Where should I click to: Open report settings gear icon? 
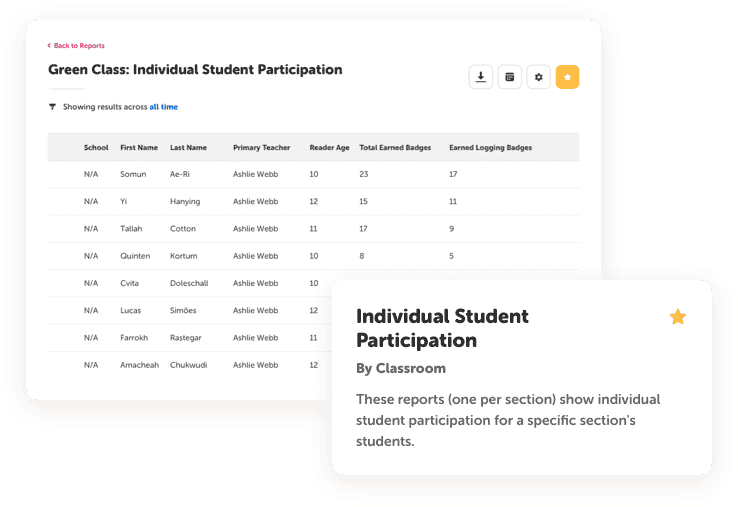539,77
